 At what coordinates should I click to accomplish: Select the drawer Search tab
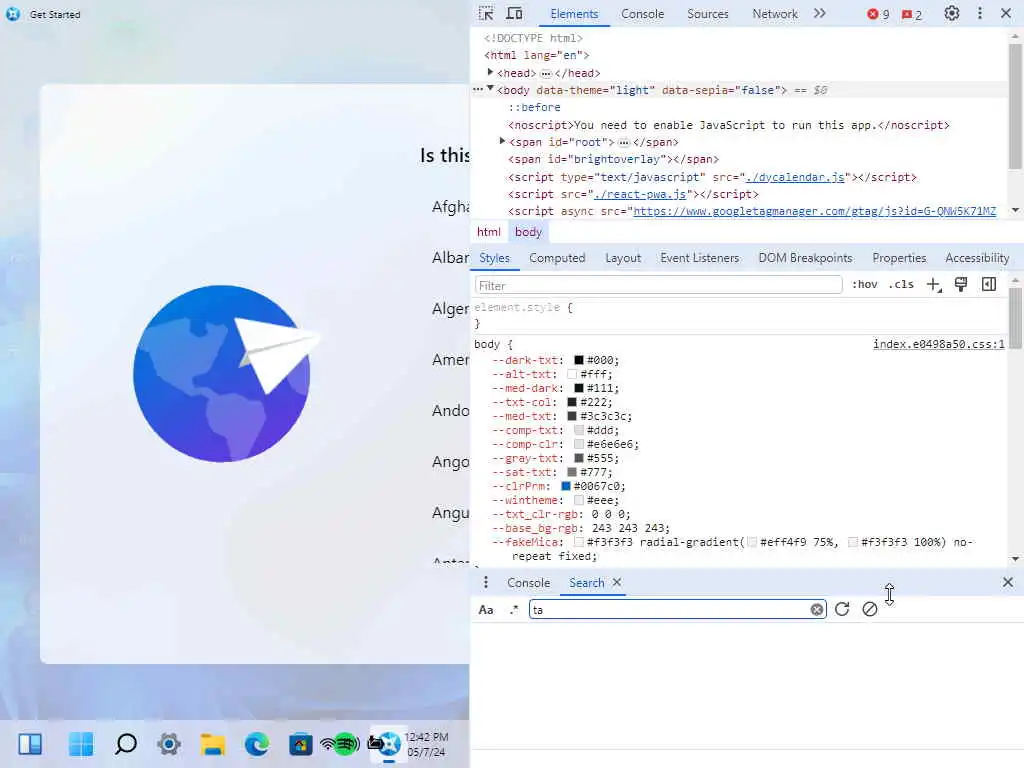586,583
